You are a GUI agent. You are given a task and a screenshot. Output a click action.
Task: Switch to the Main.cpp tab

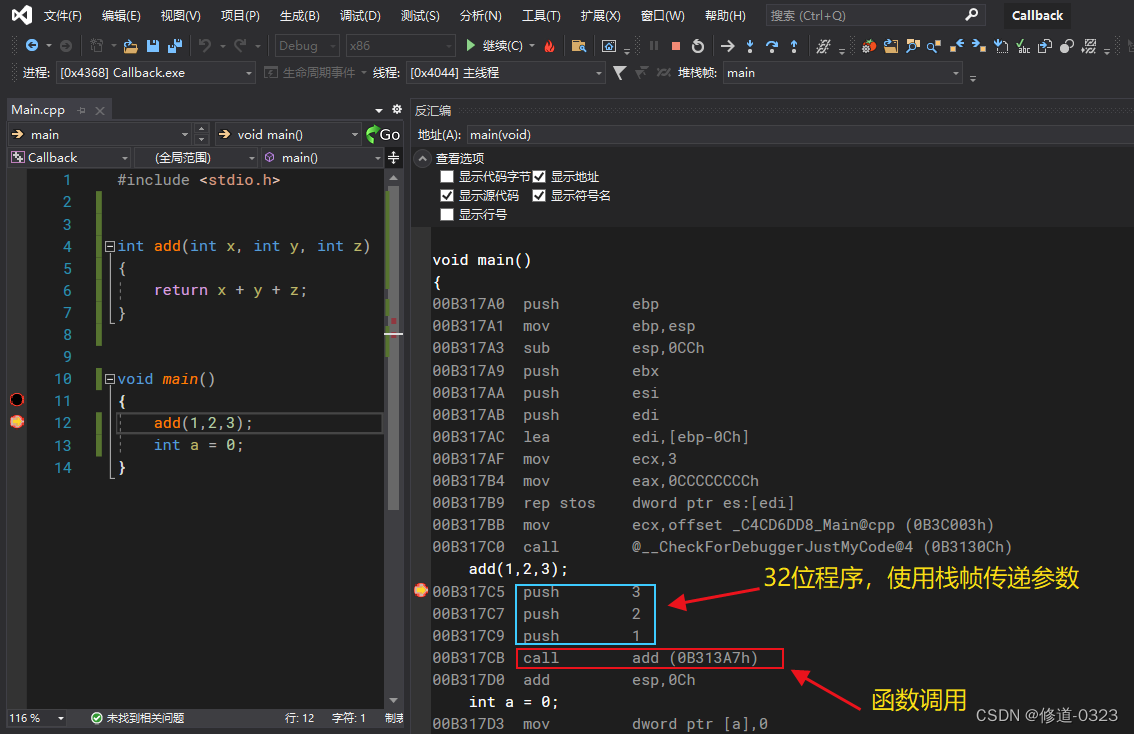(38, 110)
